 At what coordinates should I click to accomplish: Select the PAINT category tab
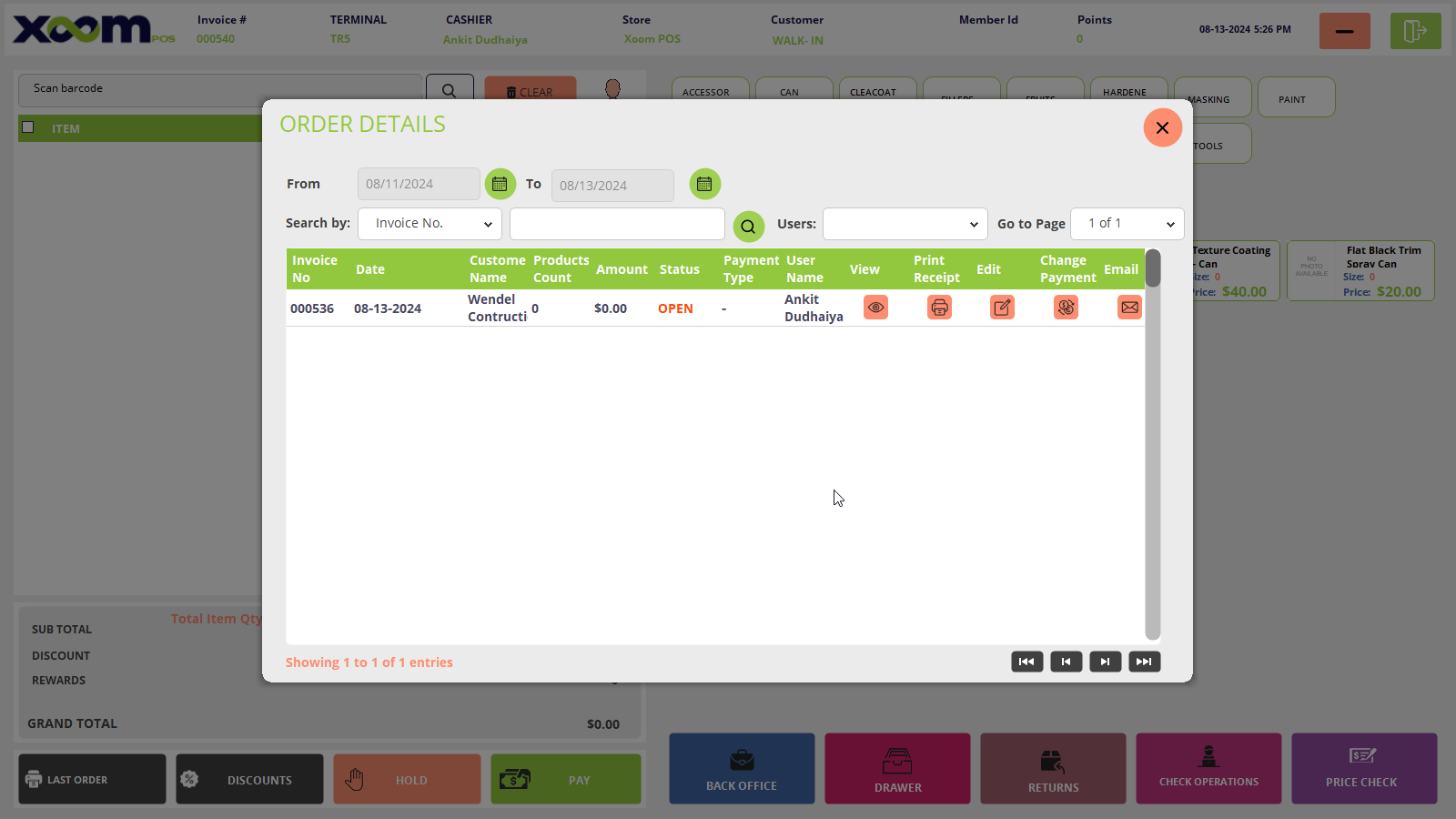1296,98
